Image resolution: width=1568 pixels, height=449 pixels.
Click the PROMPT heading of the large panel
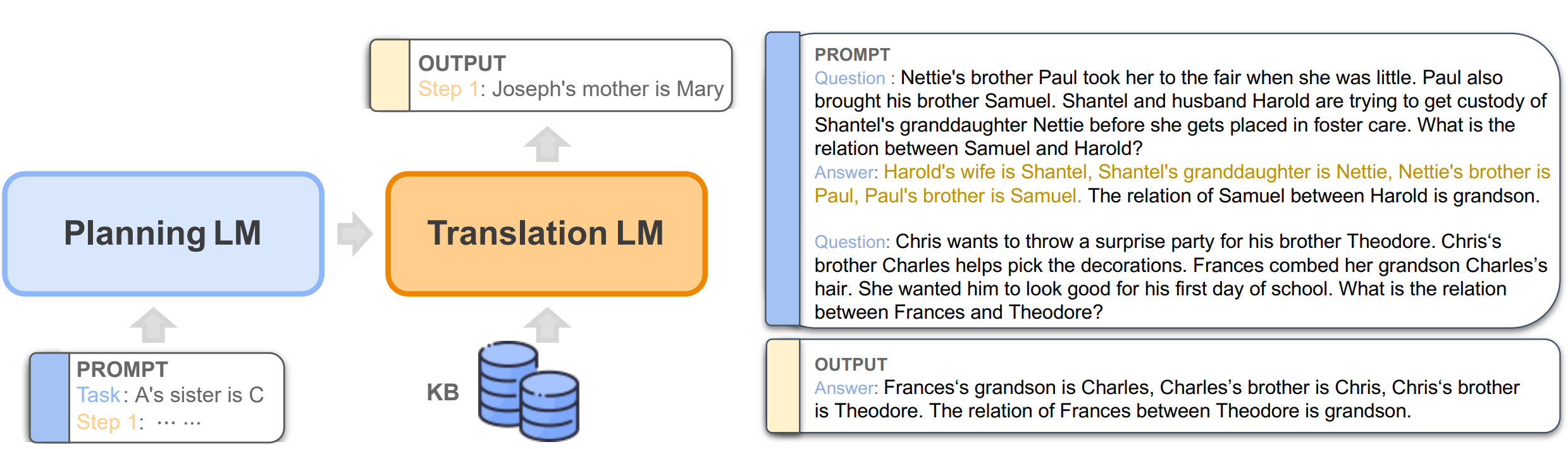tap(852, 55)
